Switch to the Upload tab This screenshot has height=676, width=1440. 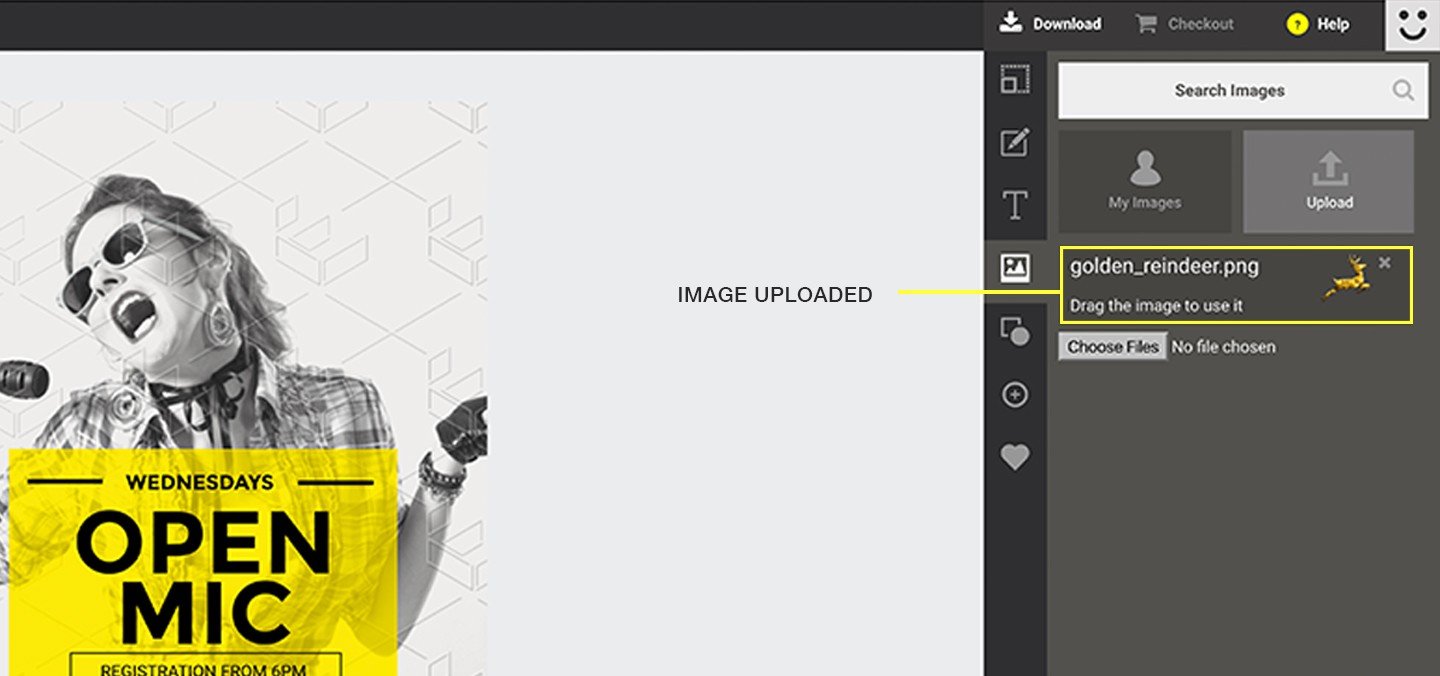[1329, 181]
